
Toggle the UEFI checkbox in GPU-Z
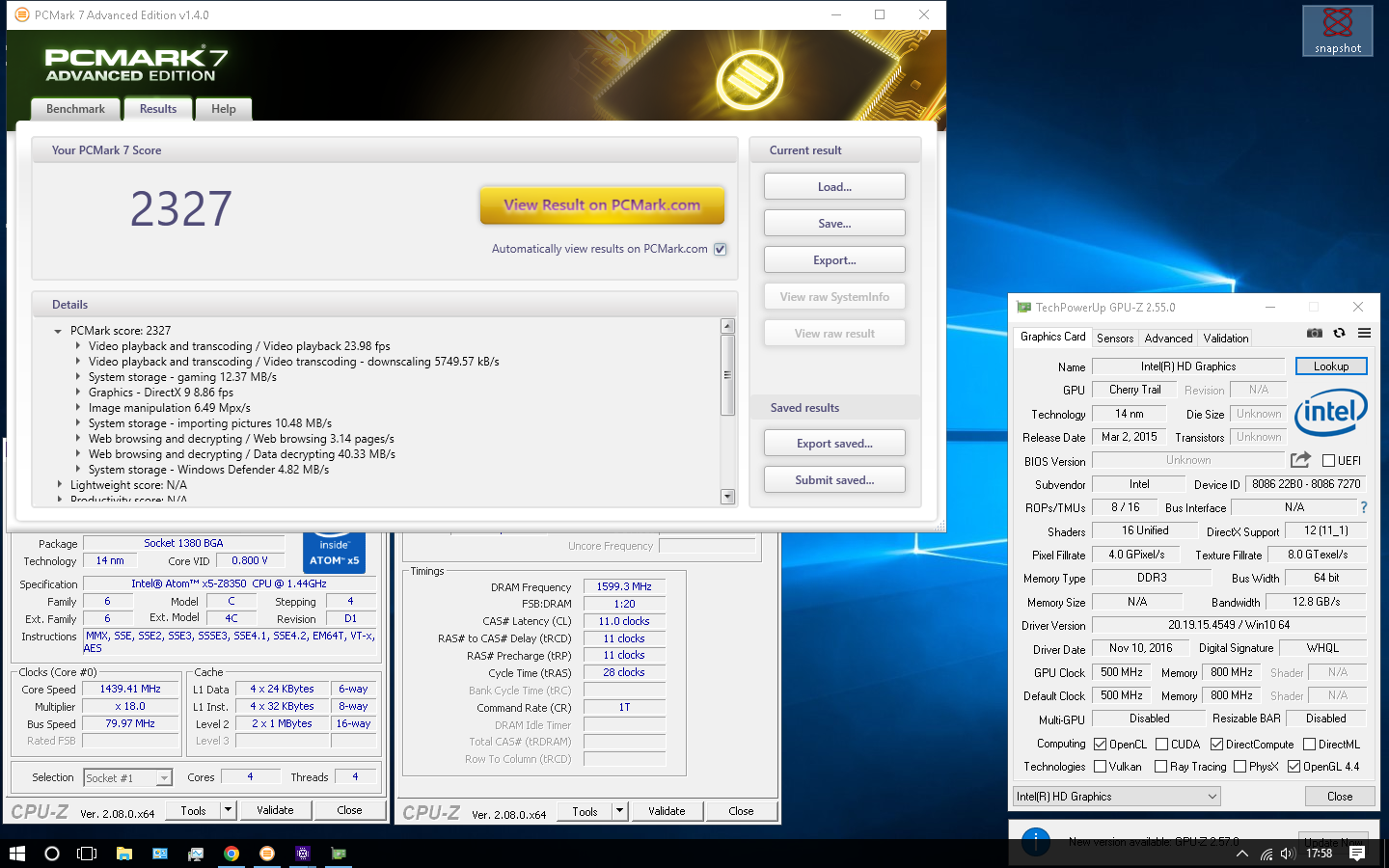pos(1328,461)
